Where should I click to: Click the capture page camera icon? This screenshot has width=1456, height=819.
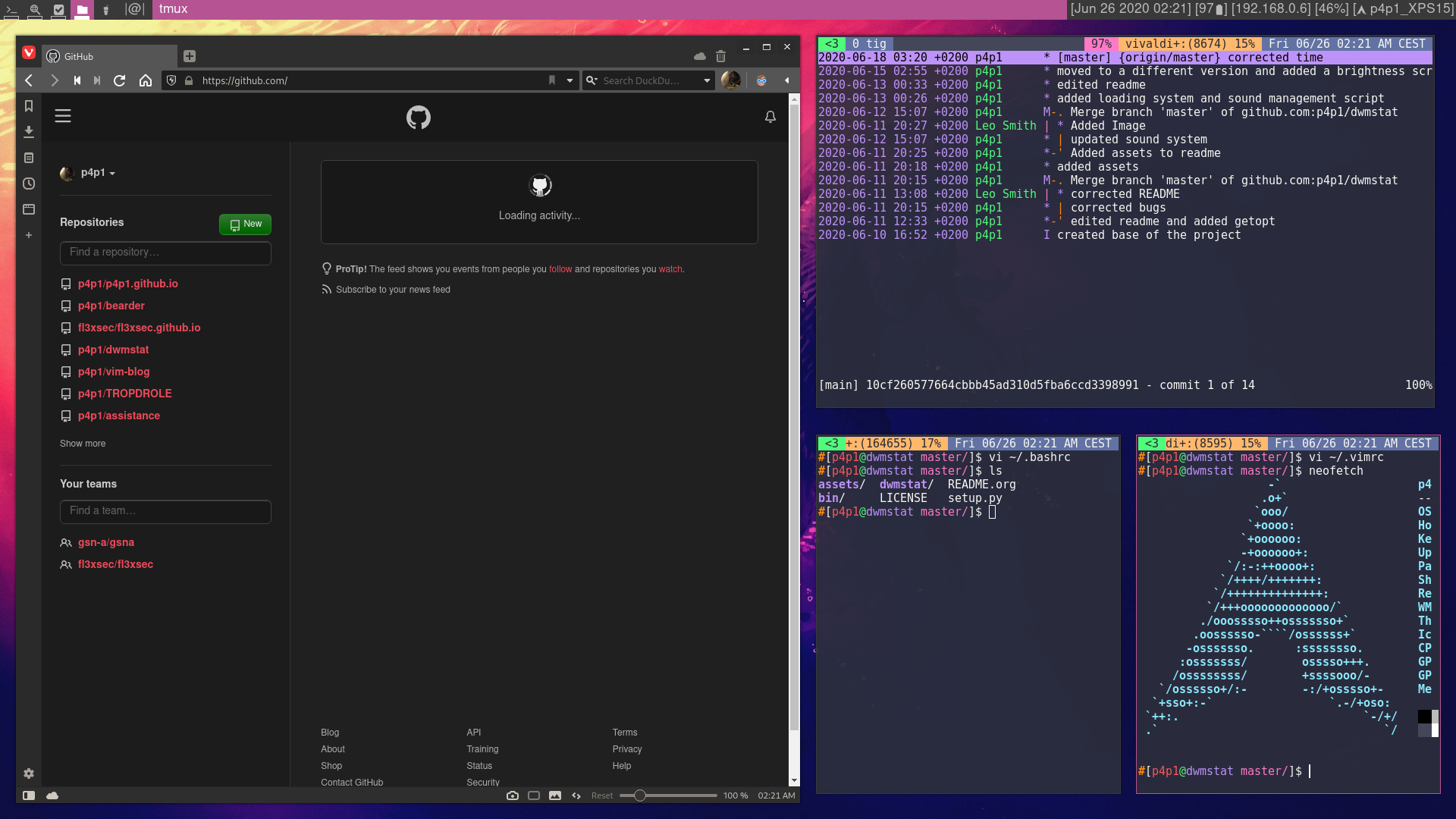pyautogui.click(x=513, y=795)
